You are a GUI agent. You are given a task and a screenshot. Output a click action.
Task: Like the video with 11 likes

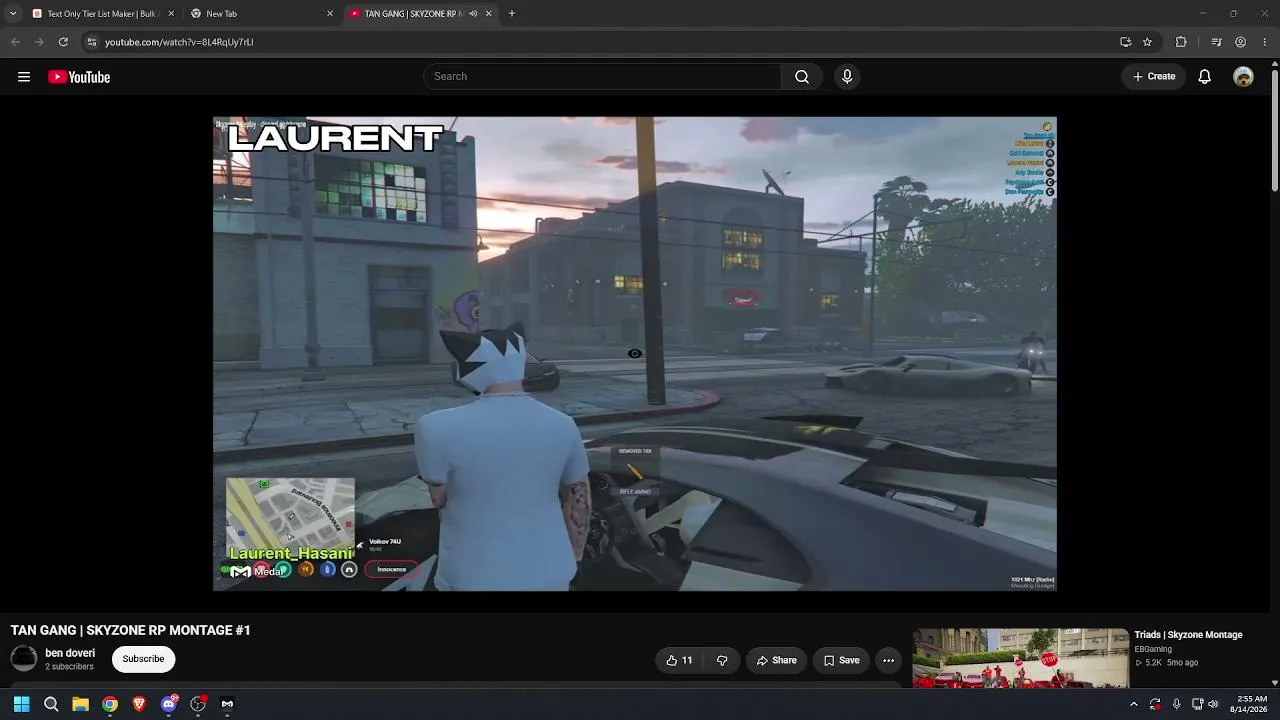[x=679, y=660]
